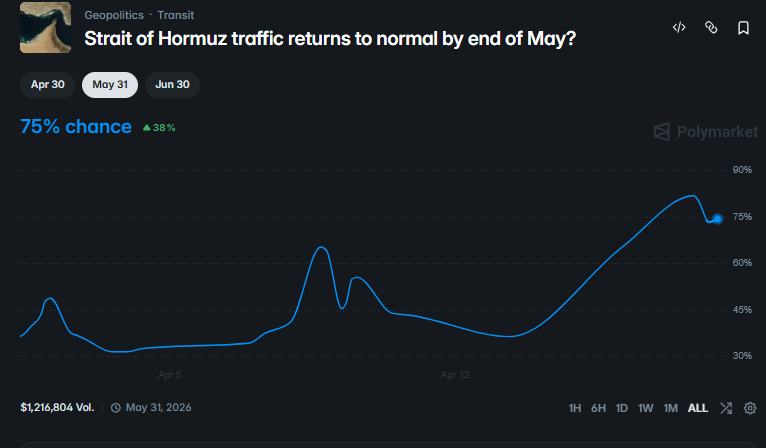The height and width of the screenshot is (448, 766).
Task: Click the market thumbnail image
Action: pos(45,28)
